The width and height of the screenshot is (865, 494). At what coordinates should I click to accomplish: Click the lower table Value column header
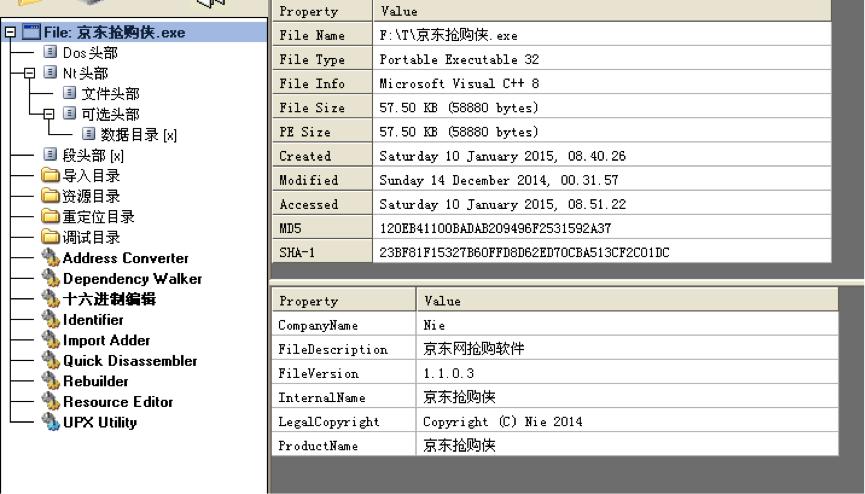[627, 301]
